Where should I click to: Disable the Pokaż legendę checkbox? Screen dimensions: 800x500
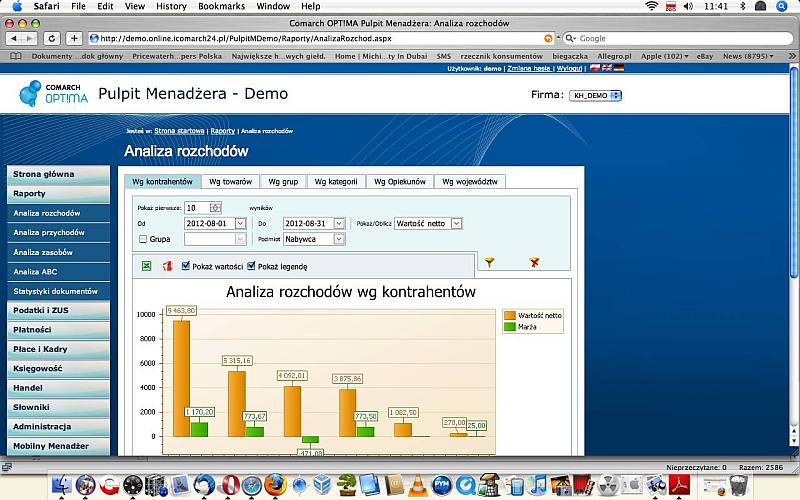(x=251, y=266)
